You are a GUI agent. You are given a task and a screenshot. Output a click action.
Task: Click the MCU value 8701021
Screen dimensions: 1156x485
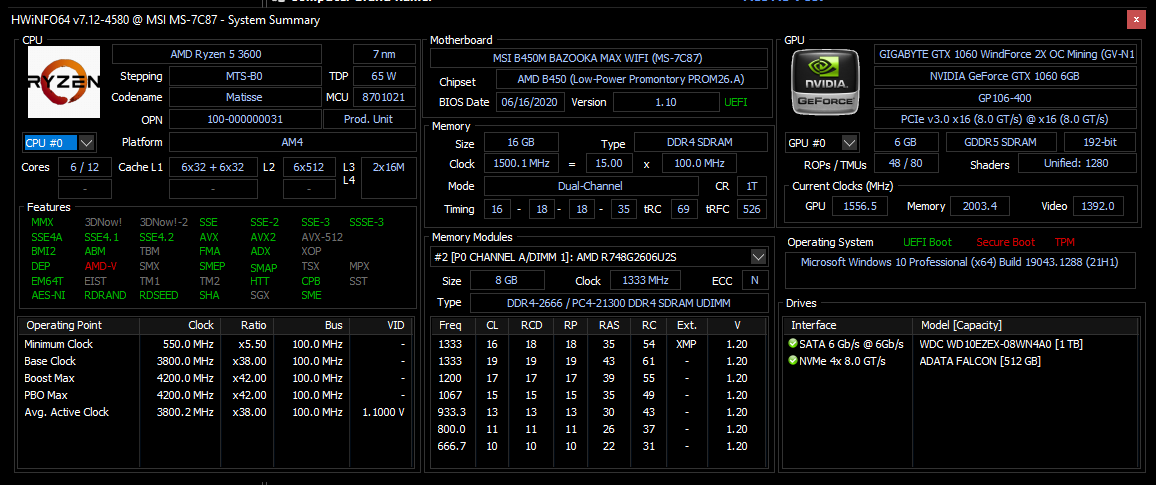tap(384, 97)
